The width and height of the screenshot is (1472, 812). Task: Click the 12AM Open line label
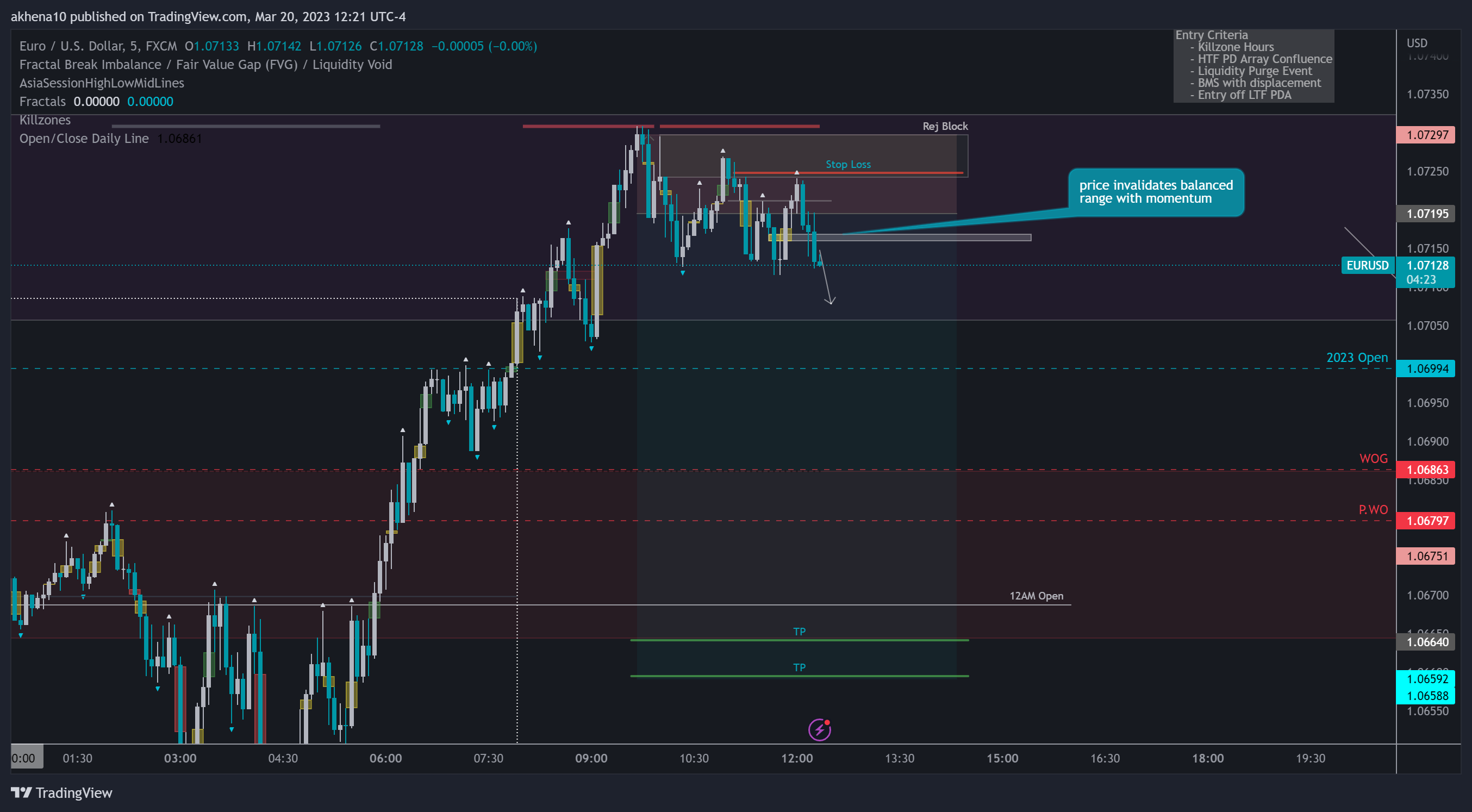(1036, 596)
